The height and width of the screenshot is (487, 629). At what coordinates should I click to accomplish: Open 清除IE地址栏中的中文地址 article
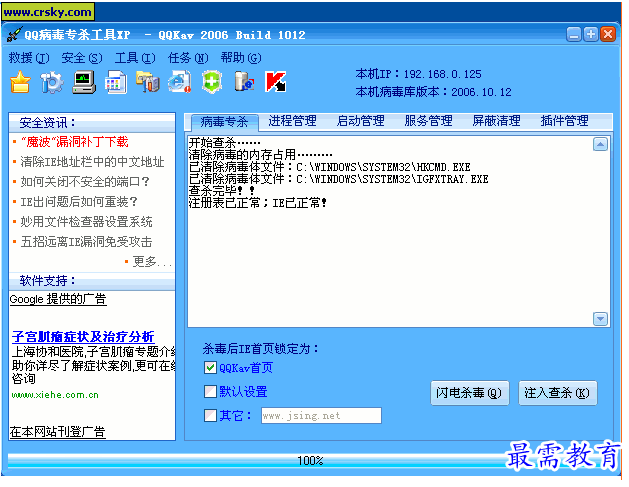point(92,162)
